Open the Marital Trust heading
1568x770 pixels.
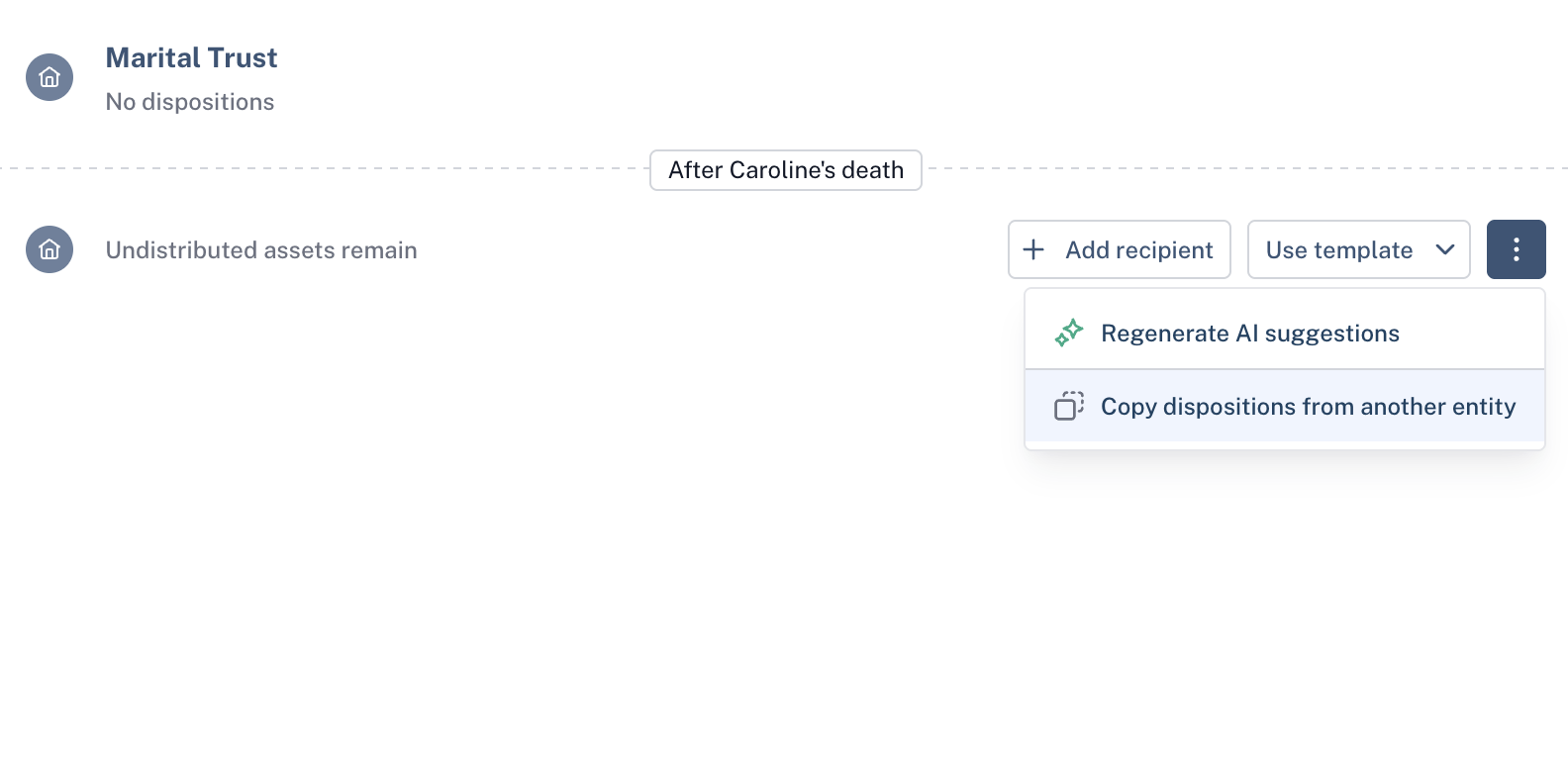point(191,57)
